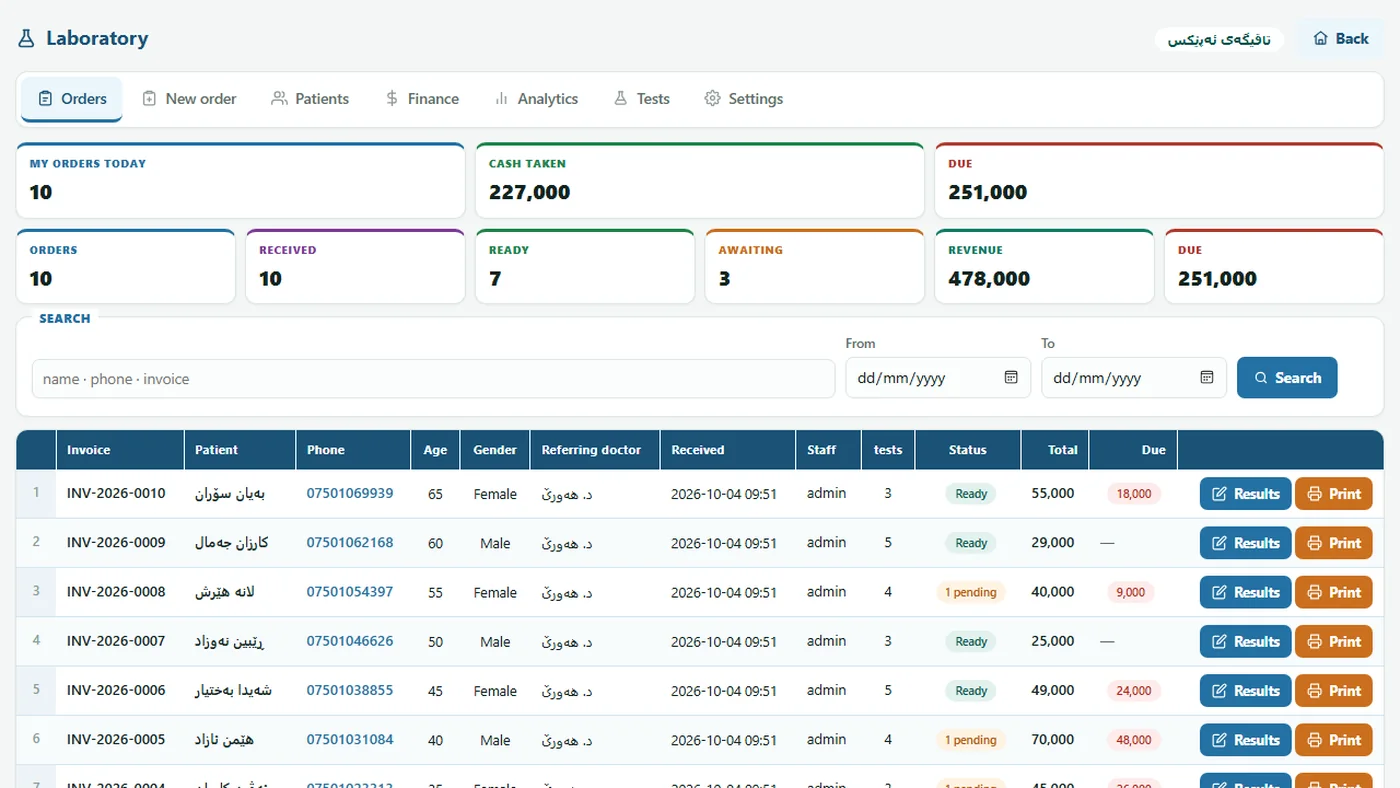This screenshot has width=1400, height=788.
Task: Open the From date calendar picker icon
Action: tap(1011, 378)
